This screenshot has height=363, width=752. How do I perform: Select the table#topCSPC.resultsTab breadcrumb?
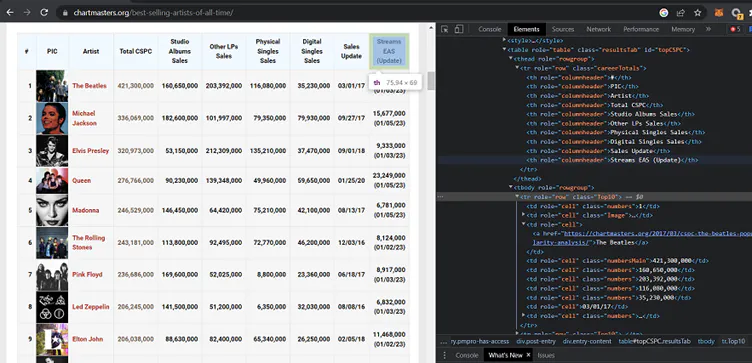tap(654, 341)
